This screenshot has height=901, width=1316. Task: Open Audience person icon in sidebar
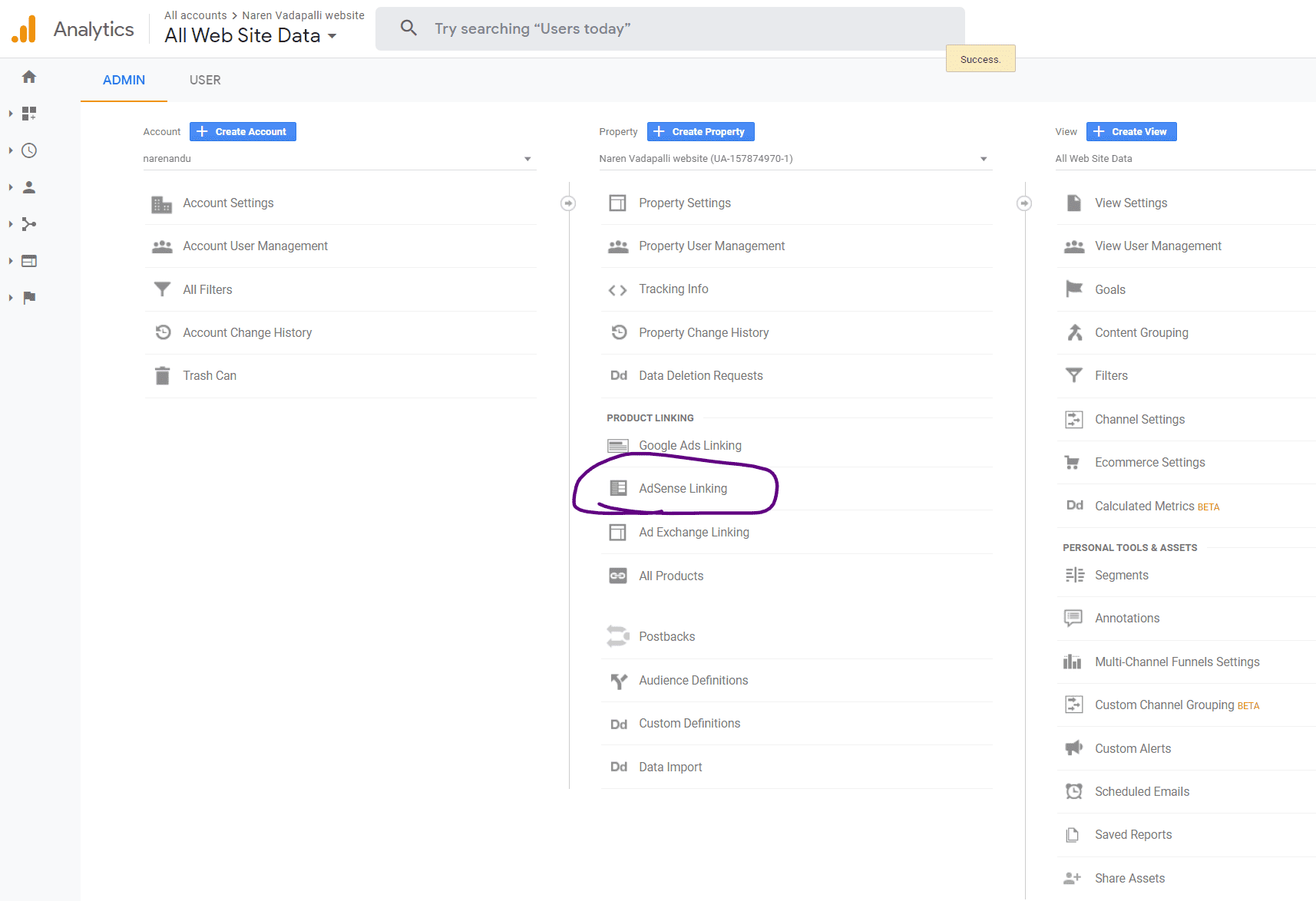29,187
